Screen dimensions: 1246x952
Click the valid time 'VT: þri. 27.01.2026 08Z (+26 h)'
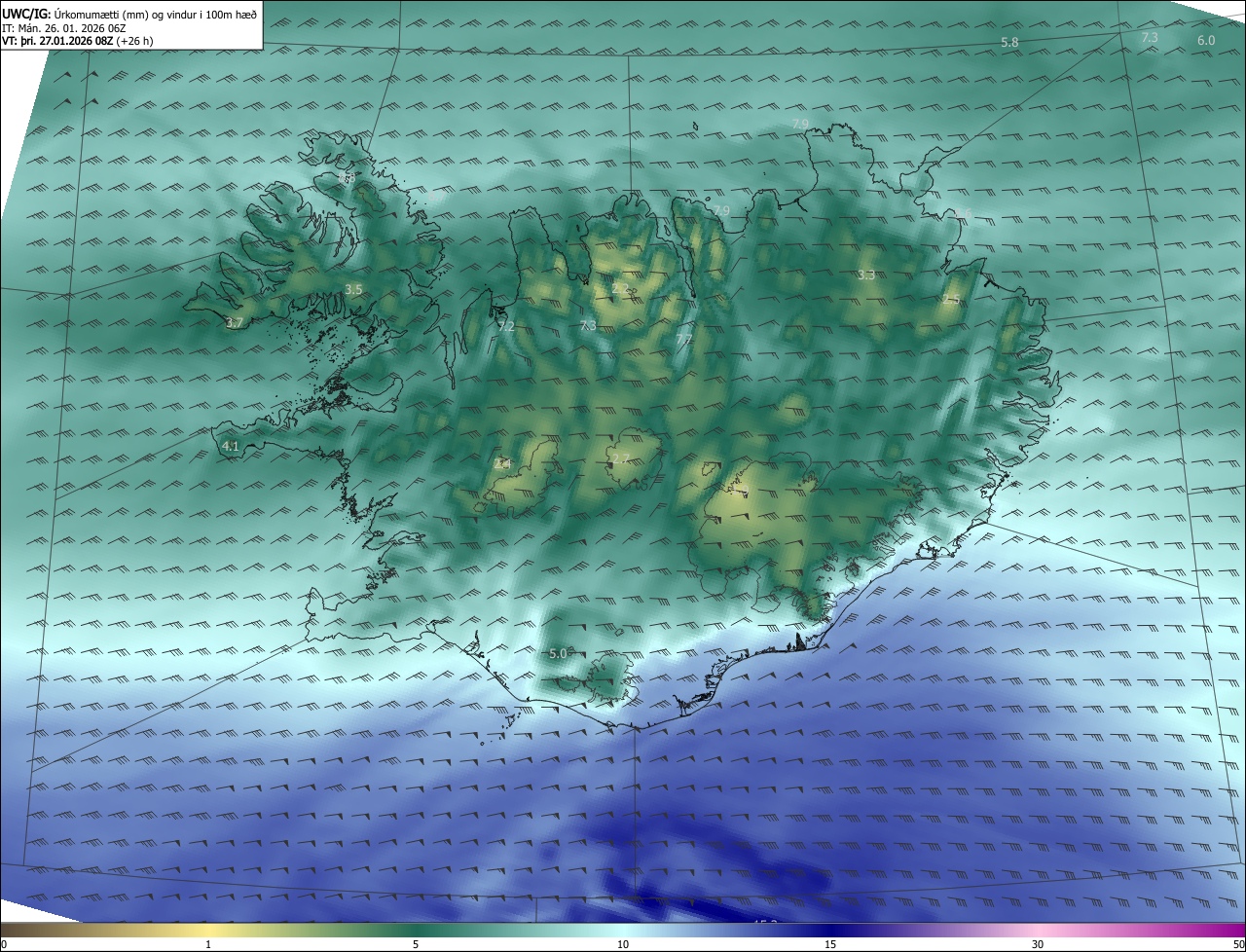click(x=78, y=41)
